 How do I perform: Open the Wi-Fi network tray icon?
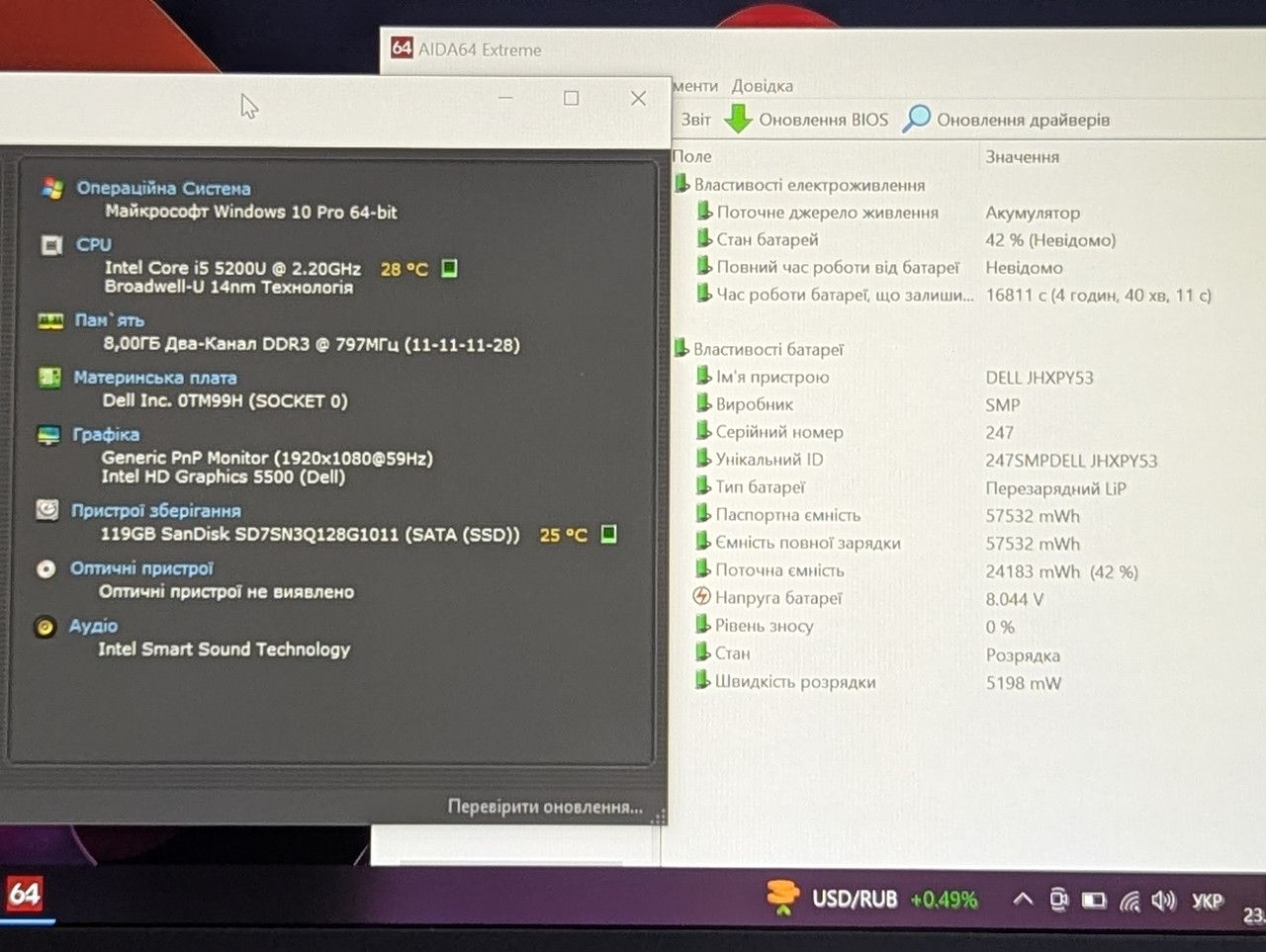pyautogui.click(x=1130, y=901)
